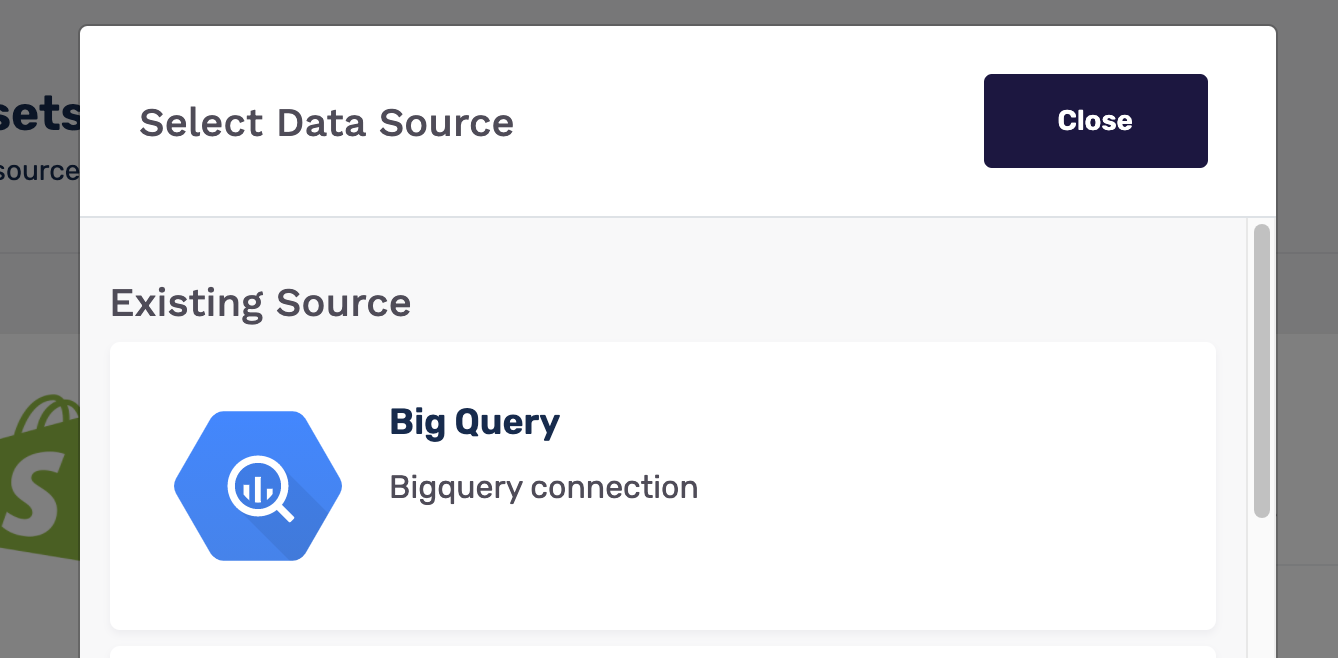The width and height of the screenshot is (1338, 658).
Task: Open the partially visible card below Big Query
Action: 662,651
